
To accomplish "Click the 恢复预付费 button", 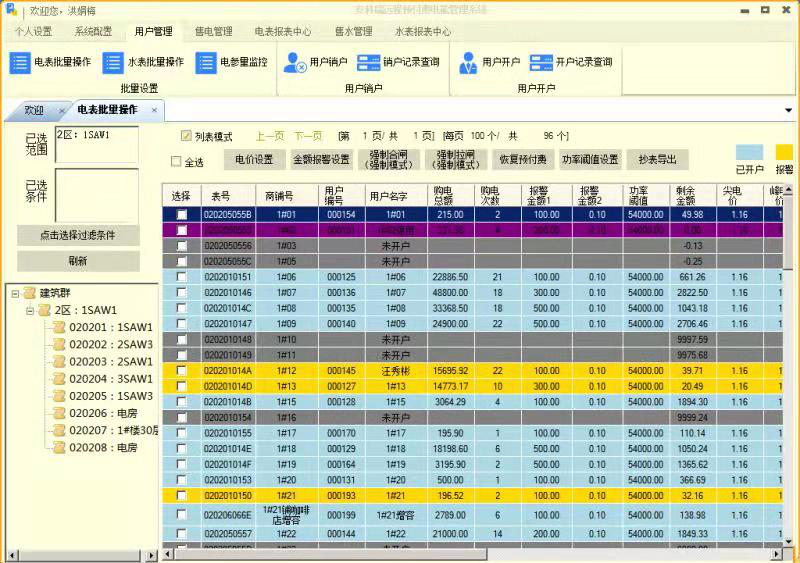I will coord(523,160).
